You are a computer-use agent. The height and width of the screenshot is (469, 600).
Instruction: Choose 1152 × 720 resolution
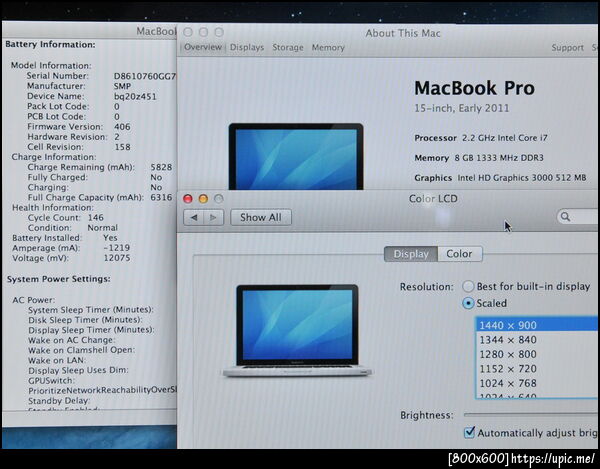coord(537,369)
